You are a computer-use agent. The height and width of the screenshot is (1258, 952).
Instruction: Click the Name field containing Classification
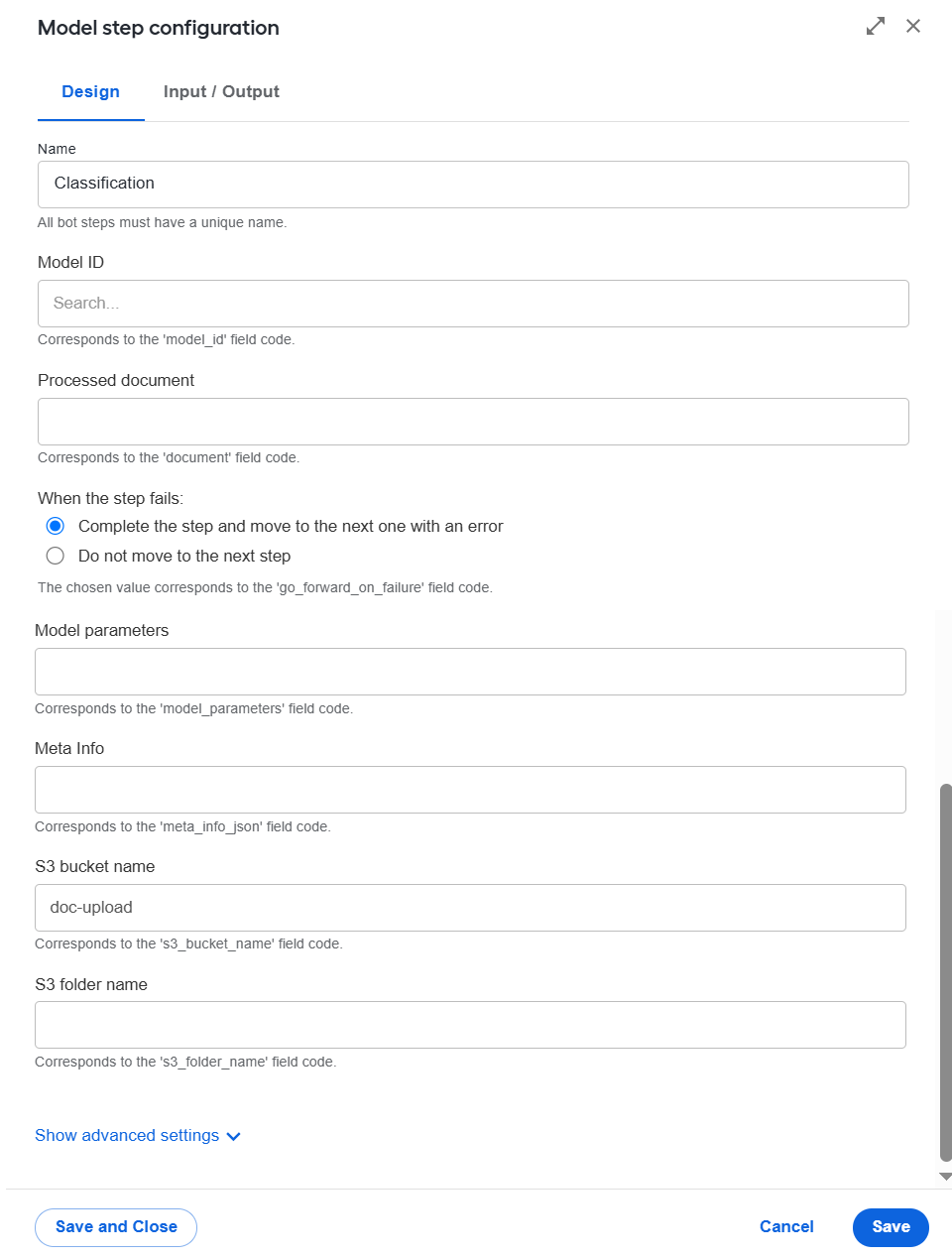[x=473, y=185]
